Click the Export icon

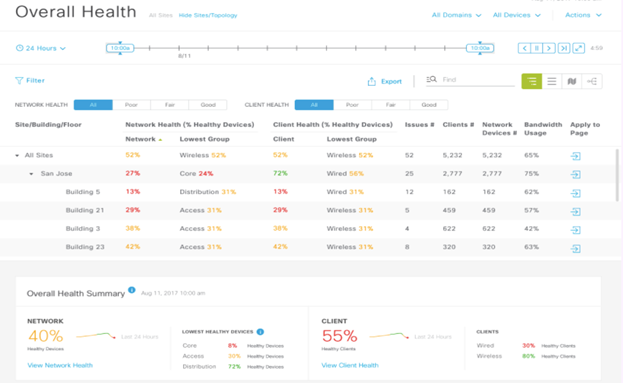click(371, 81)
